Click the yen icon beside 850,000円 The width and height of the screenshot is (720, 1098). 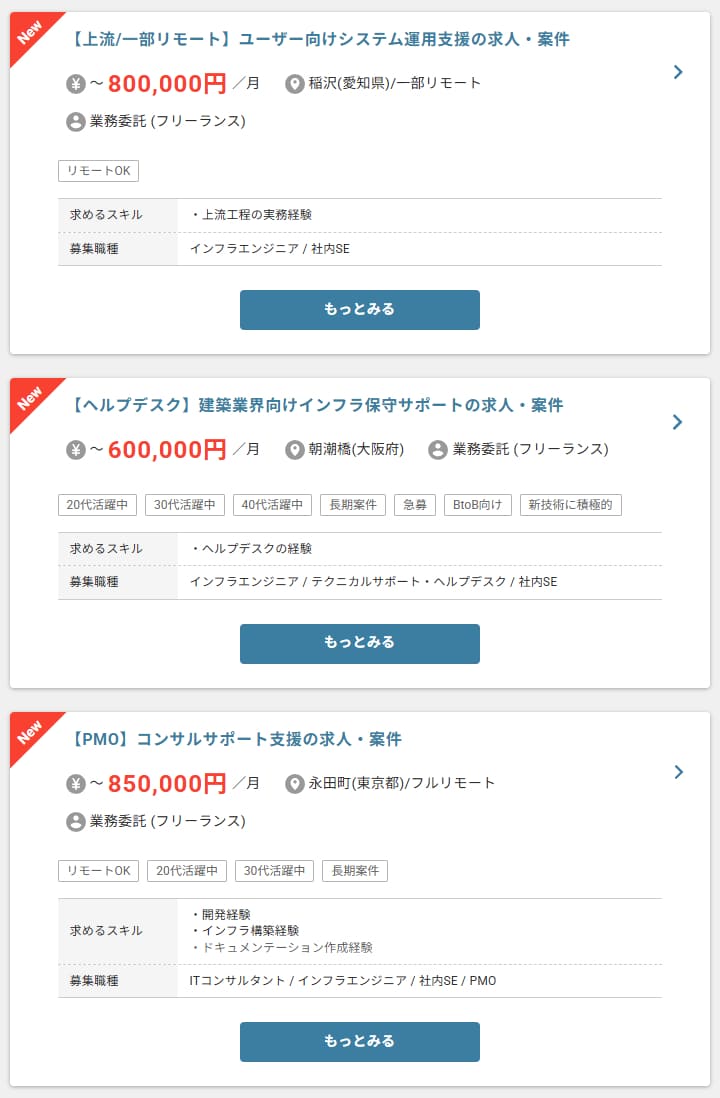(x=76, y=784)
